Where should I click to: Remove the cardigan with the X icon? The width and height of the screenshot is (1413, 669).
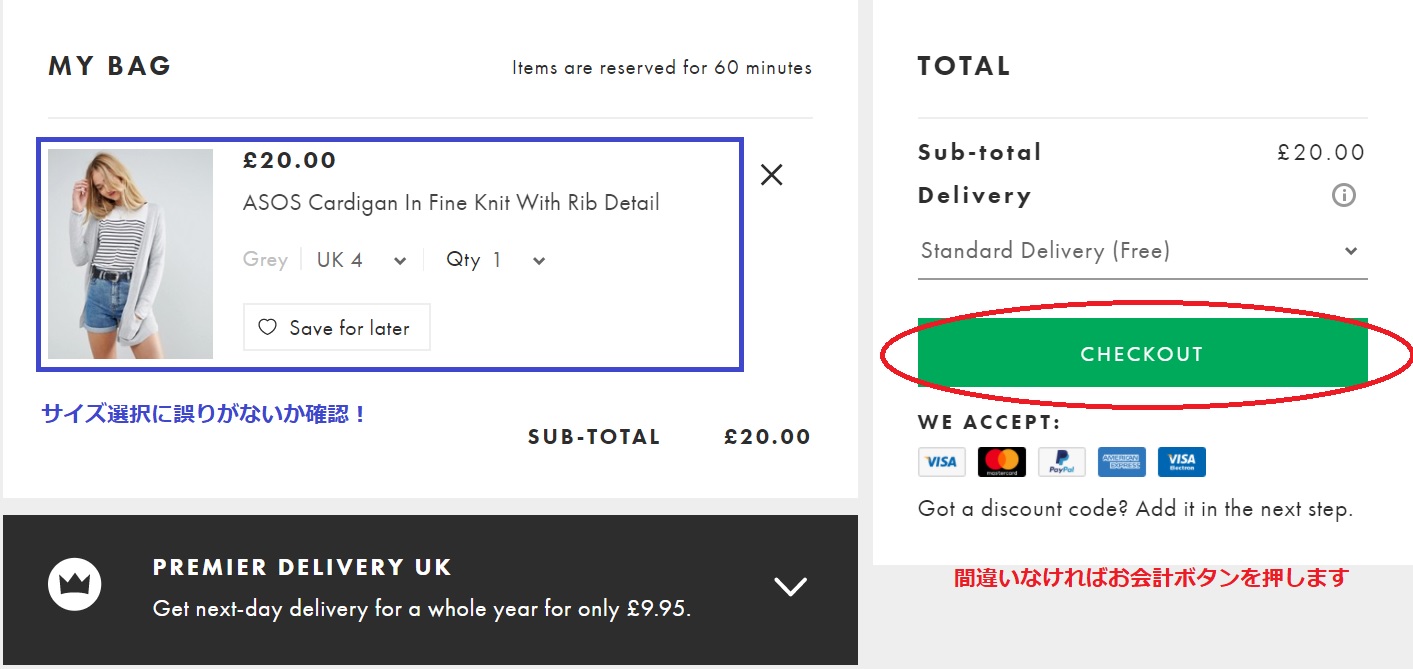pos(771,175)
